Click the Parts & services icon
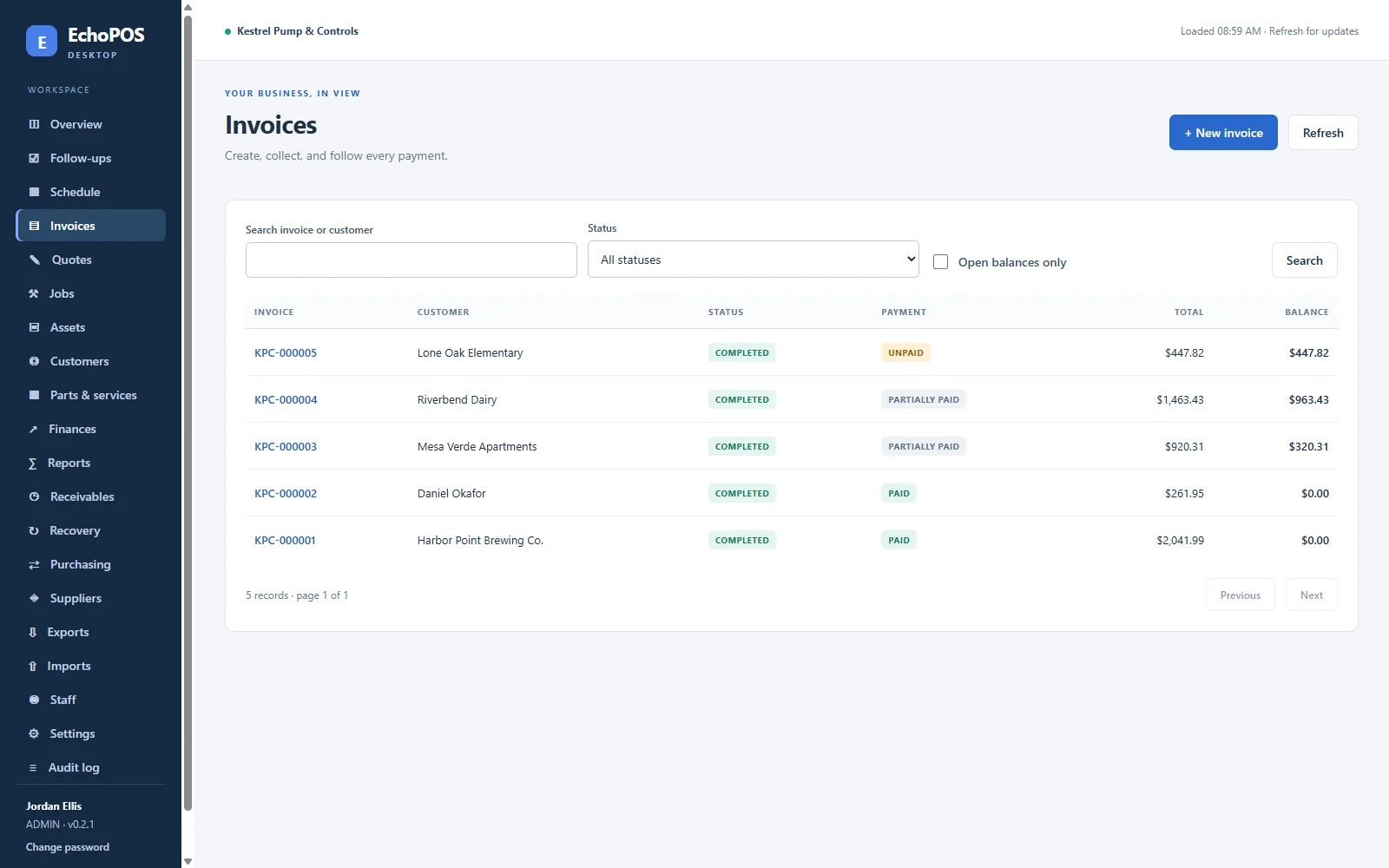The height and width of the screenshot is (868, 1389). (34, 395)
